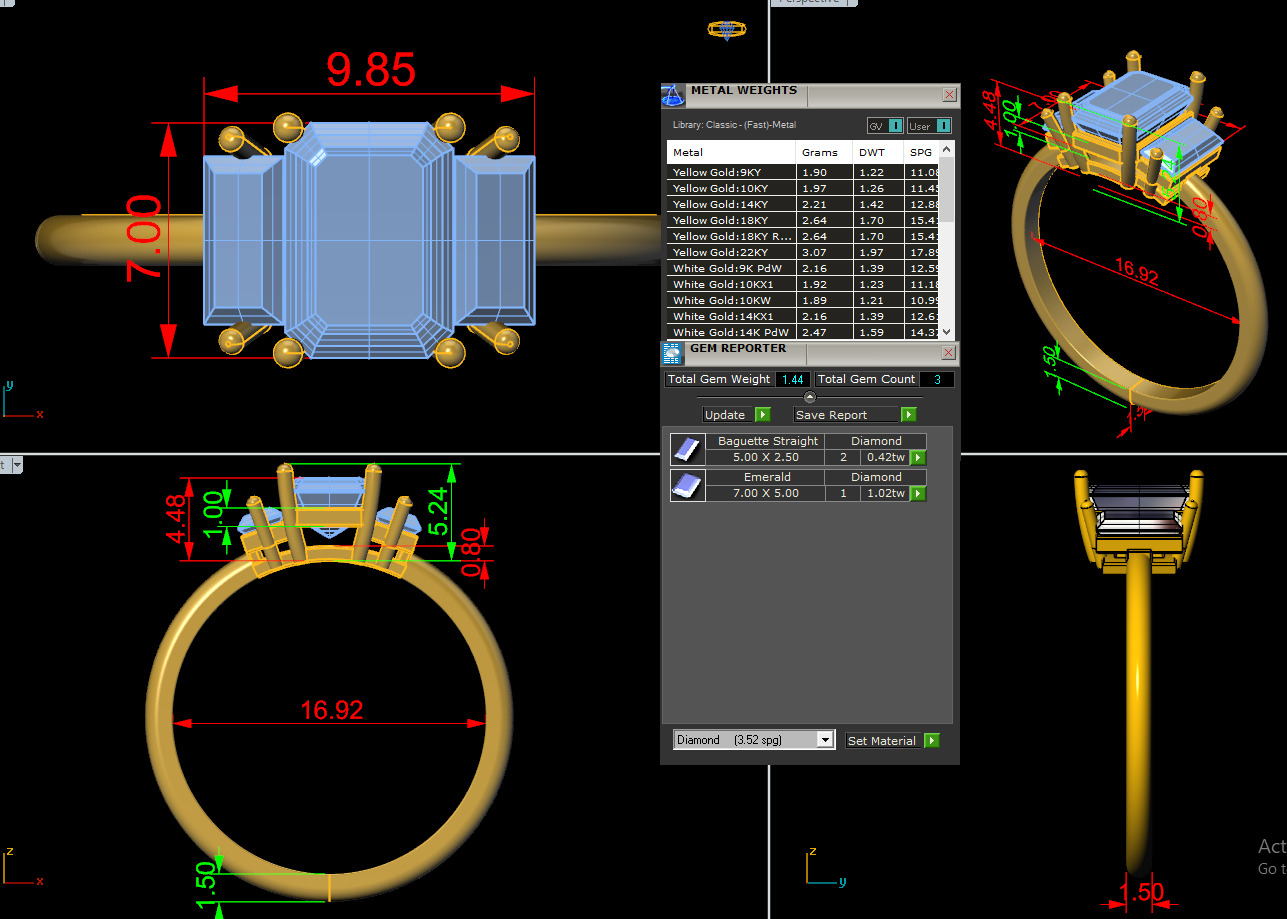Click the small ring icon atop viewport

pos(727,29)
